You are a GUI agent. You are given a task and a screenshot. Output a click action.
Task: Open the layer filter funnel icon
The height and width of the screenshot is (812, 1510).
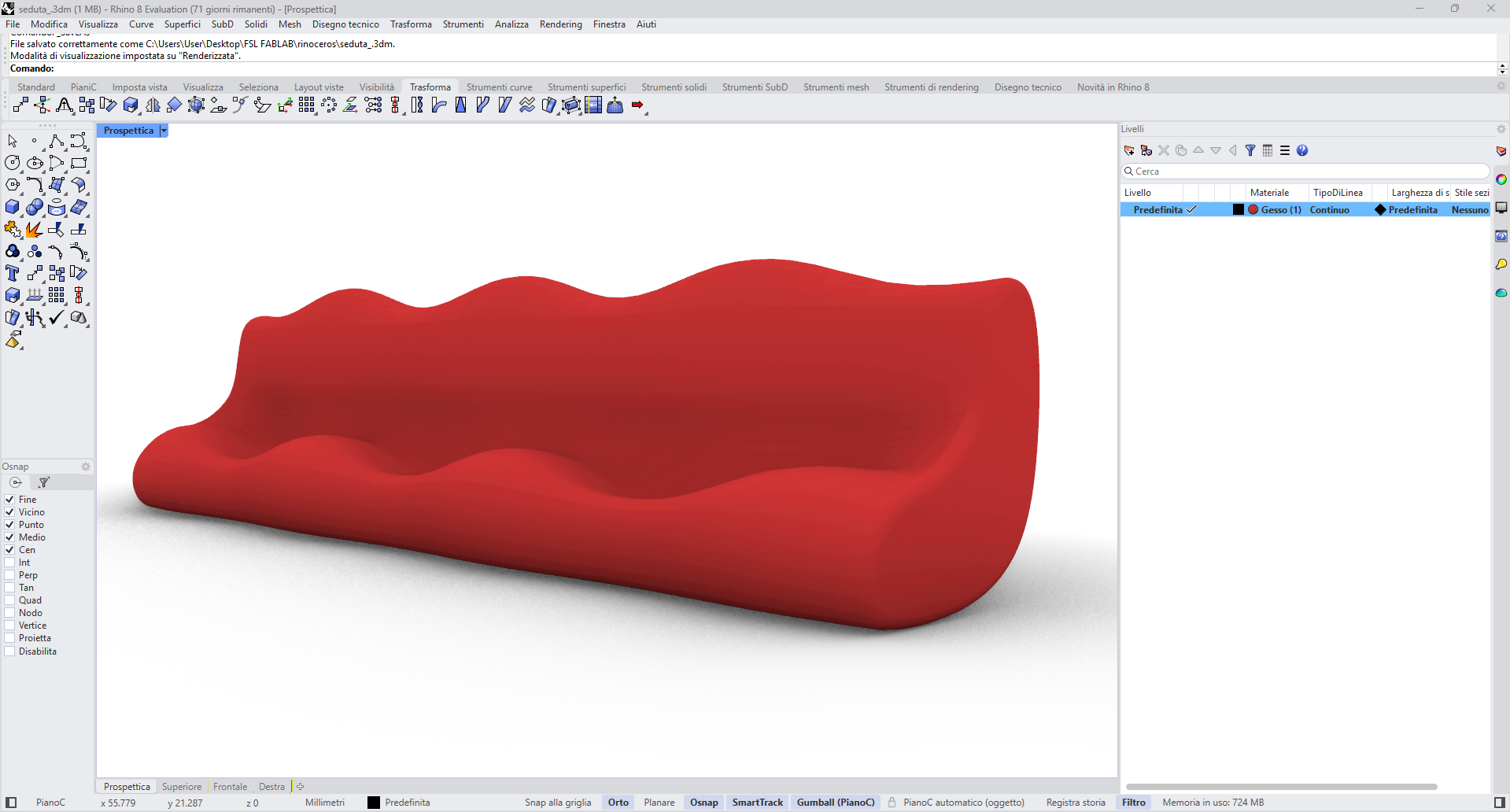[1250, 150]
